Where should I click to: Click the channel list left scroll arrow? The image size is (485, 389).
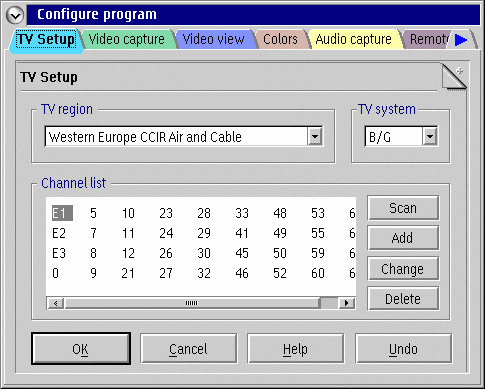[x=56, y=303]
